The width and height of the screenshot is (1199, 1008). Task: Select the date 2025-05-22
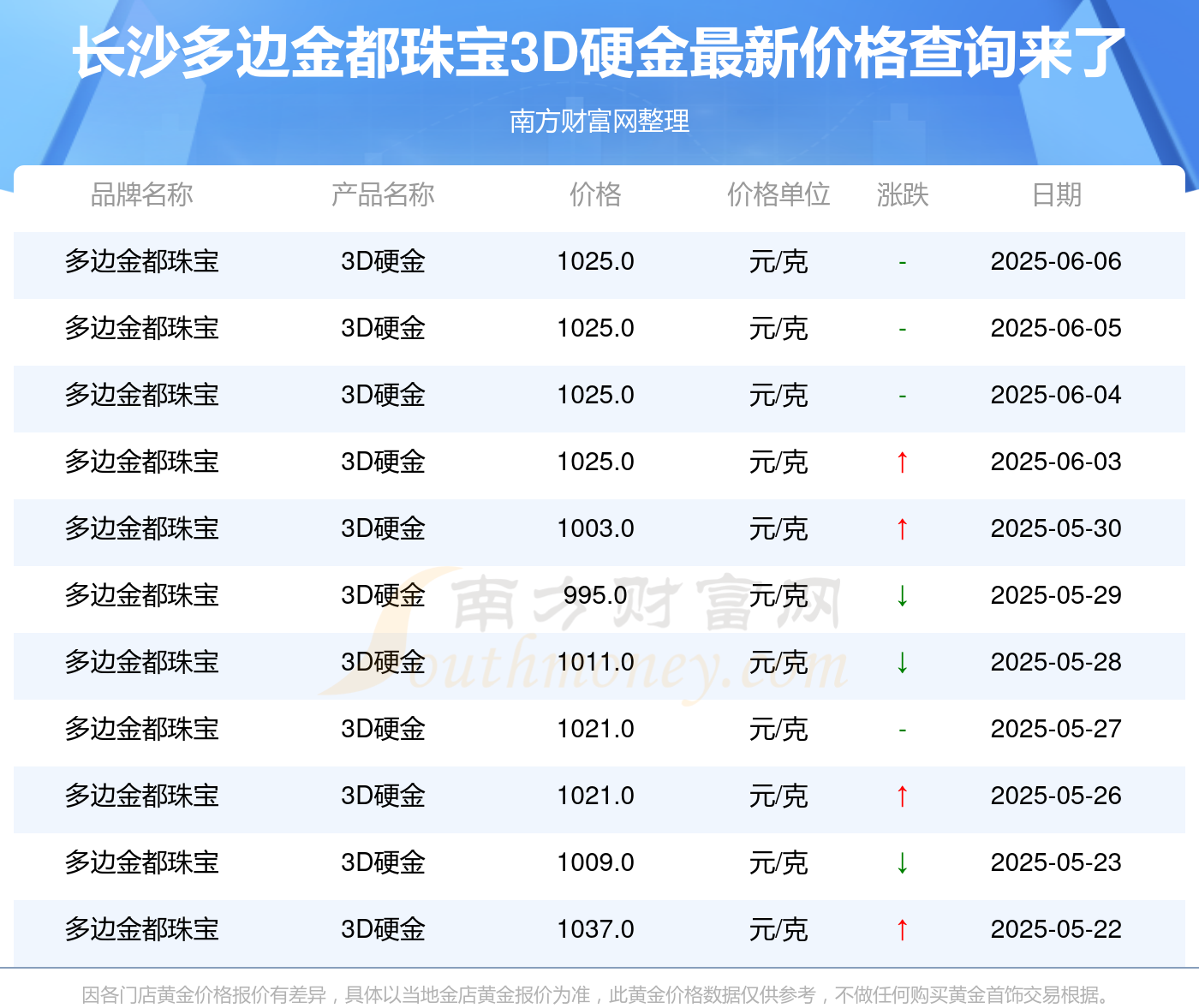point(1056,929)
